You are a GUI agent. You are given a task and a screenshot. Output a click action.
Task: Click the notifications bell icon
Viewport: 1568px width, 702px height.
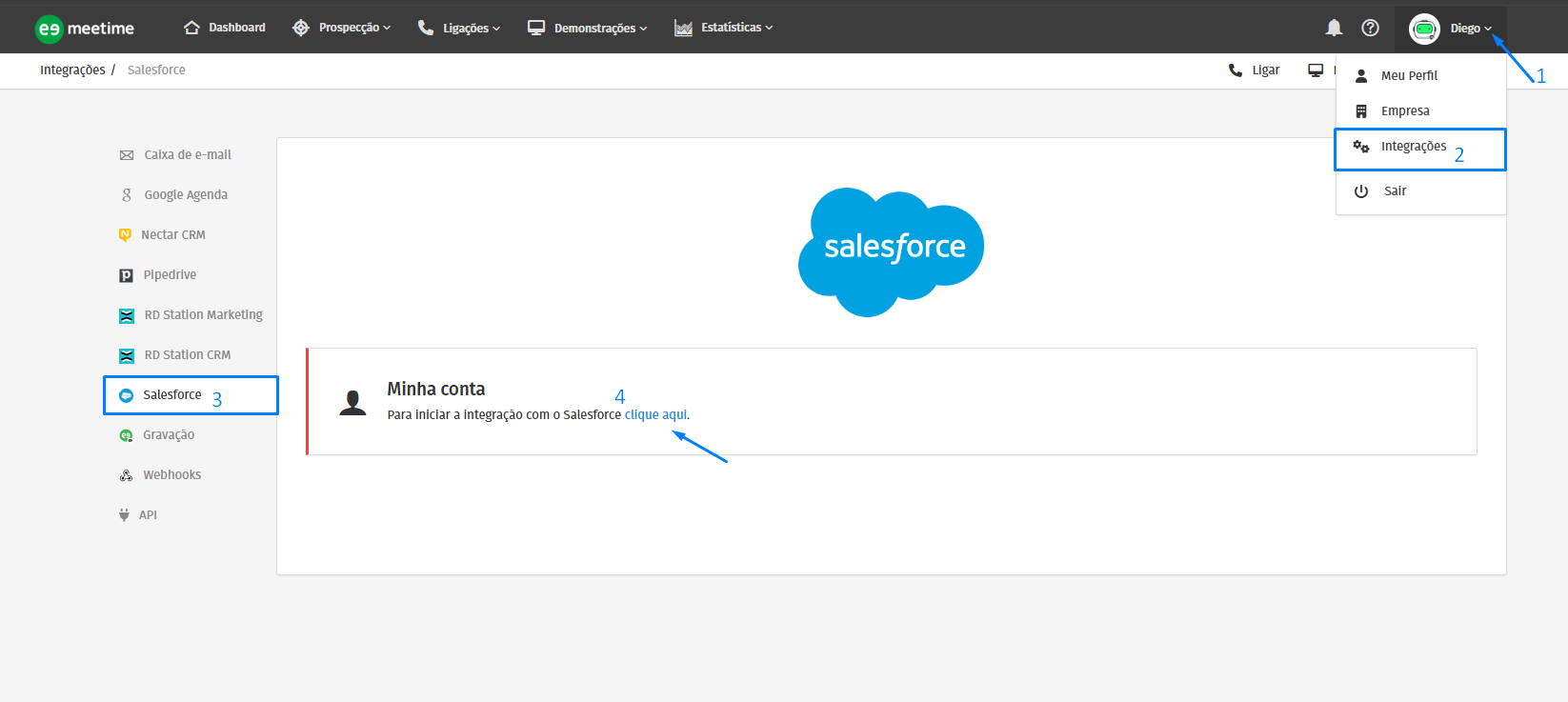tap(1334, 28)
